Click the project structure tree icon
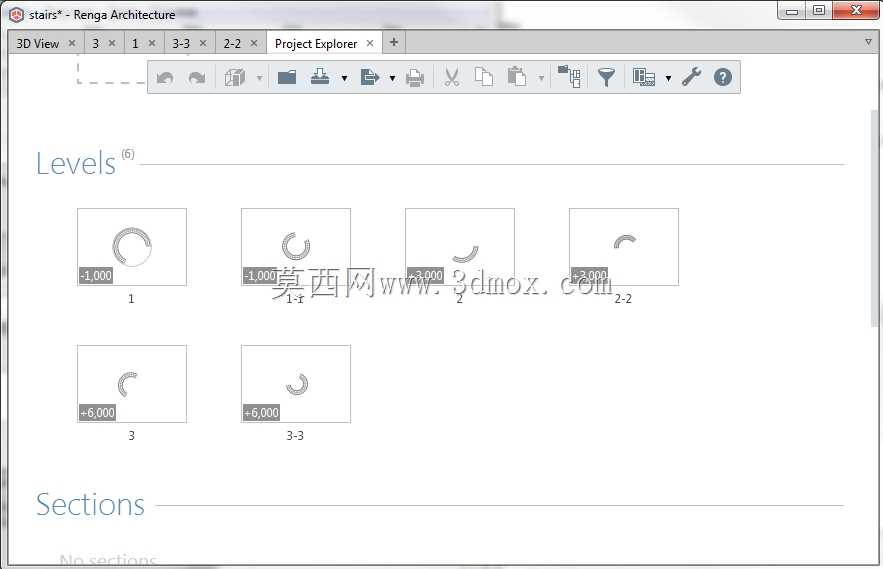 click(569, 77)
